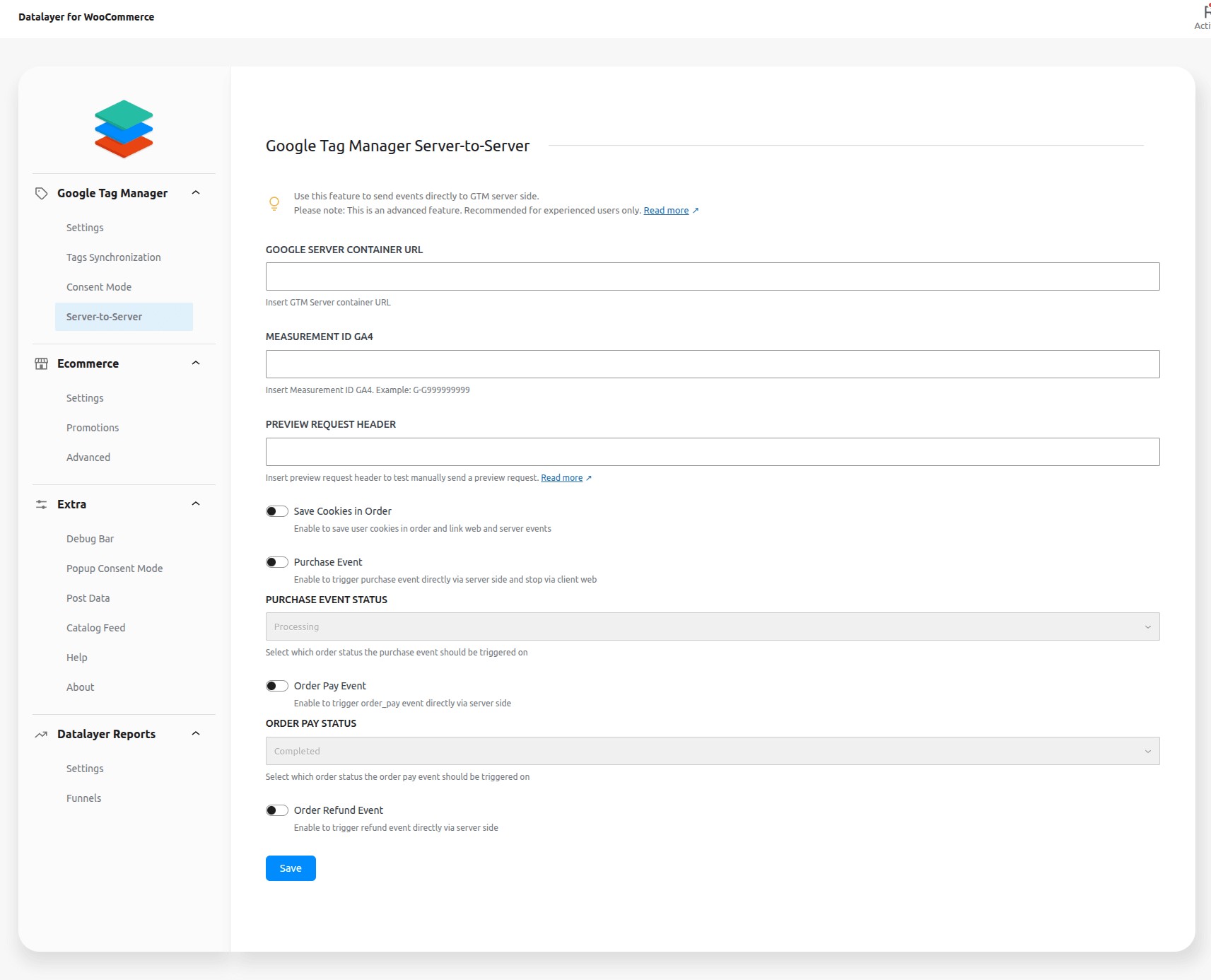Open the Order Pay Status dropdown
This screenshot has width=1211, height=980.
712,751
